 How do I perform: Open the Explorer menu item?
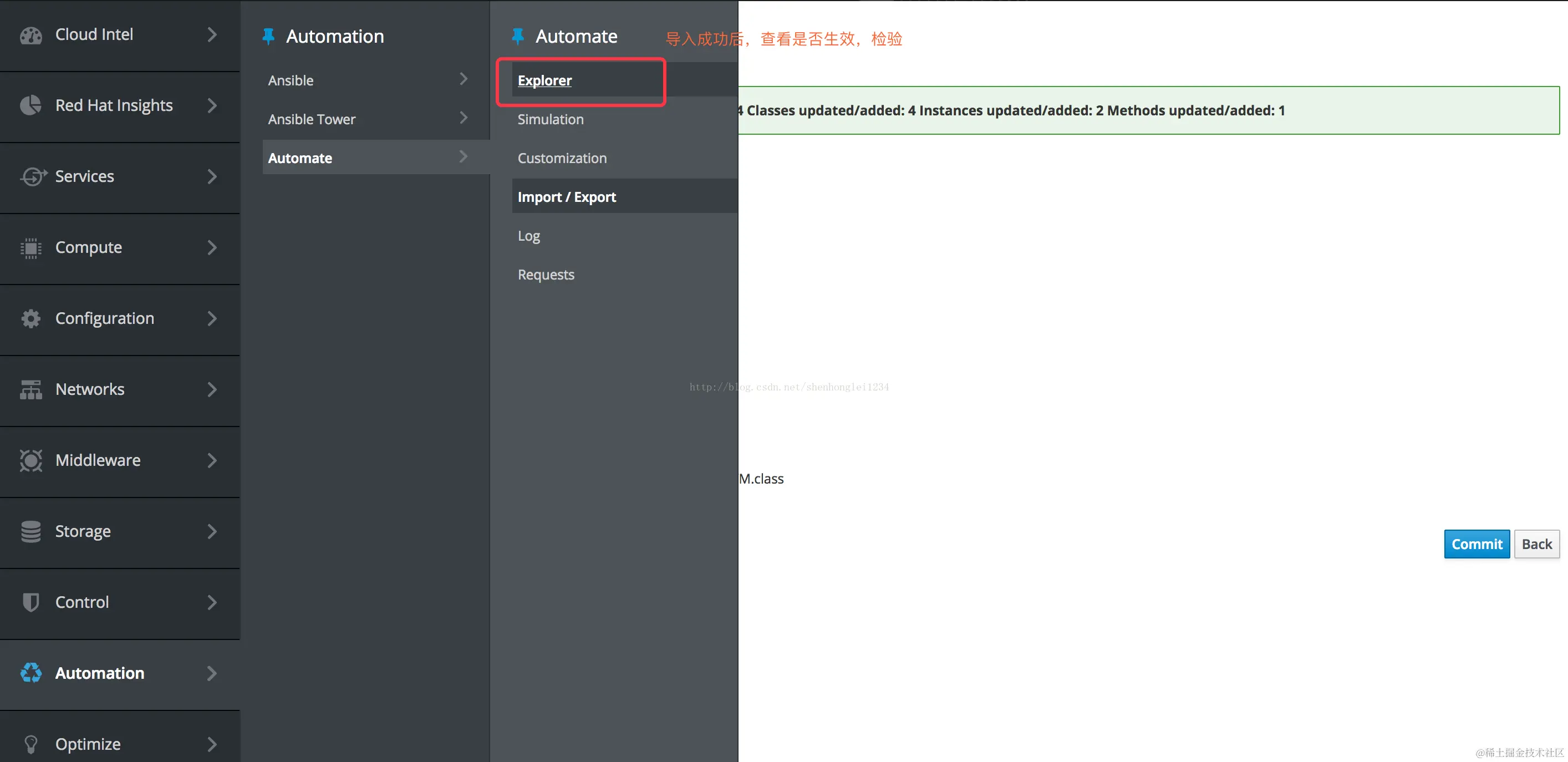(544, 80)
